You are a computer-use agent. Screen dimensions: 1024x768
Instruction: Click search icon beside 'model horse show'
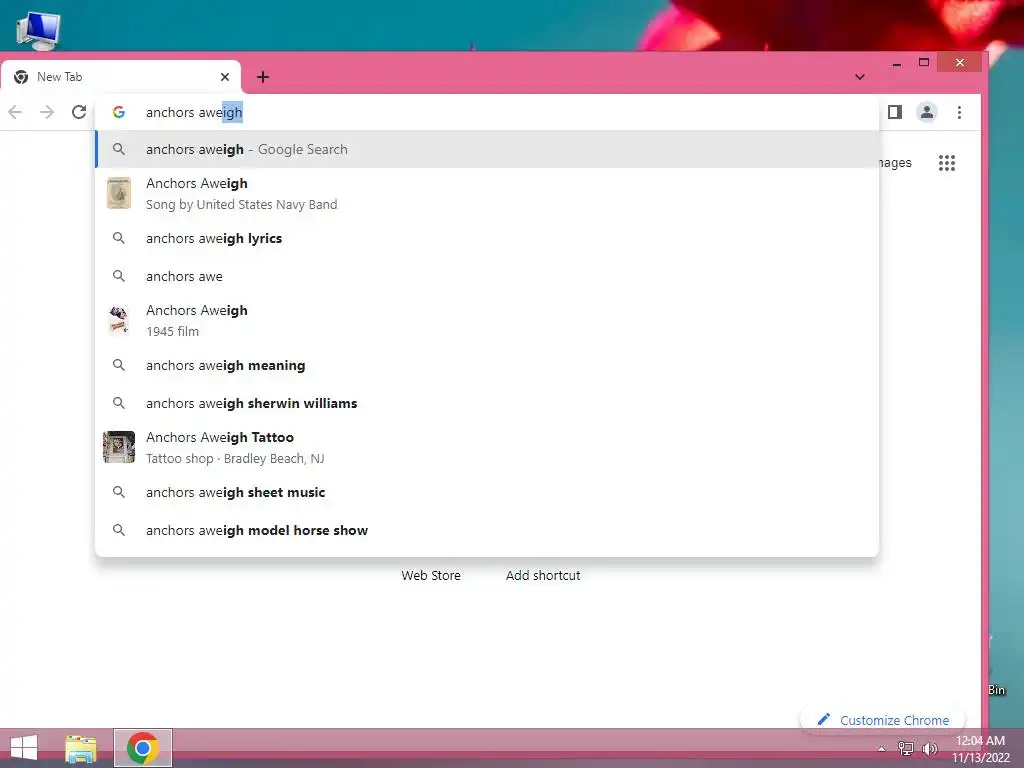tap(119, 530)
